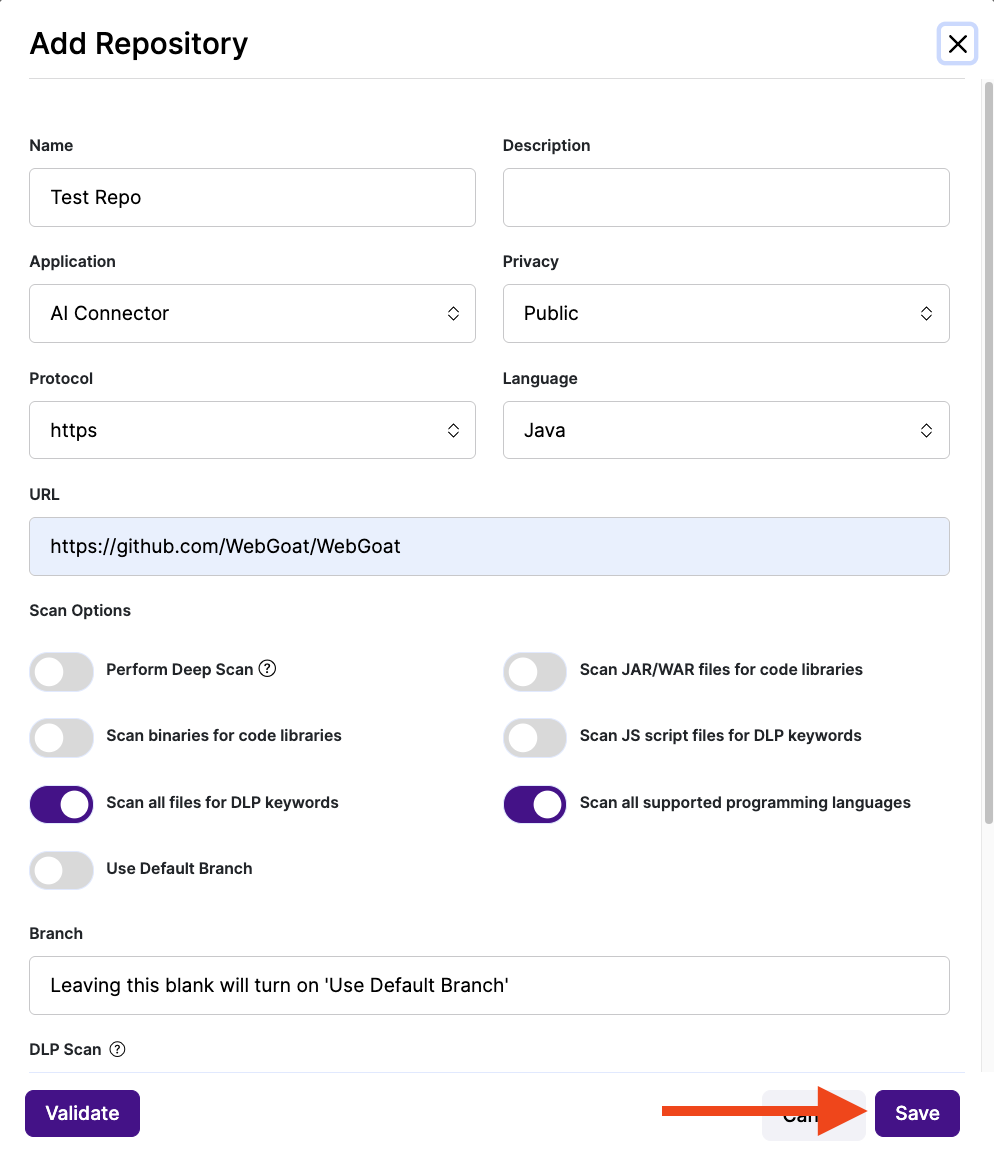This screenshot has height=1164, width=994.
Task: Click the 'Use Default Branch' label
Action: pyautogui.click(x=179, y=869)
